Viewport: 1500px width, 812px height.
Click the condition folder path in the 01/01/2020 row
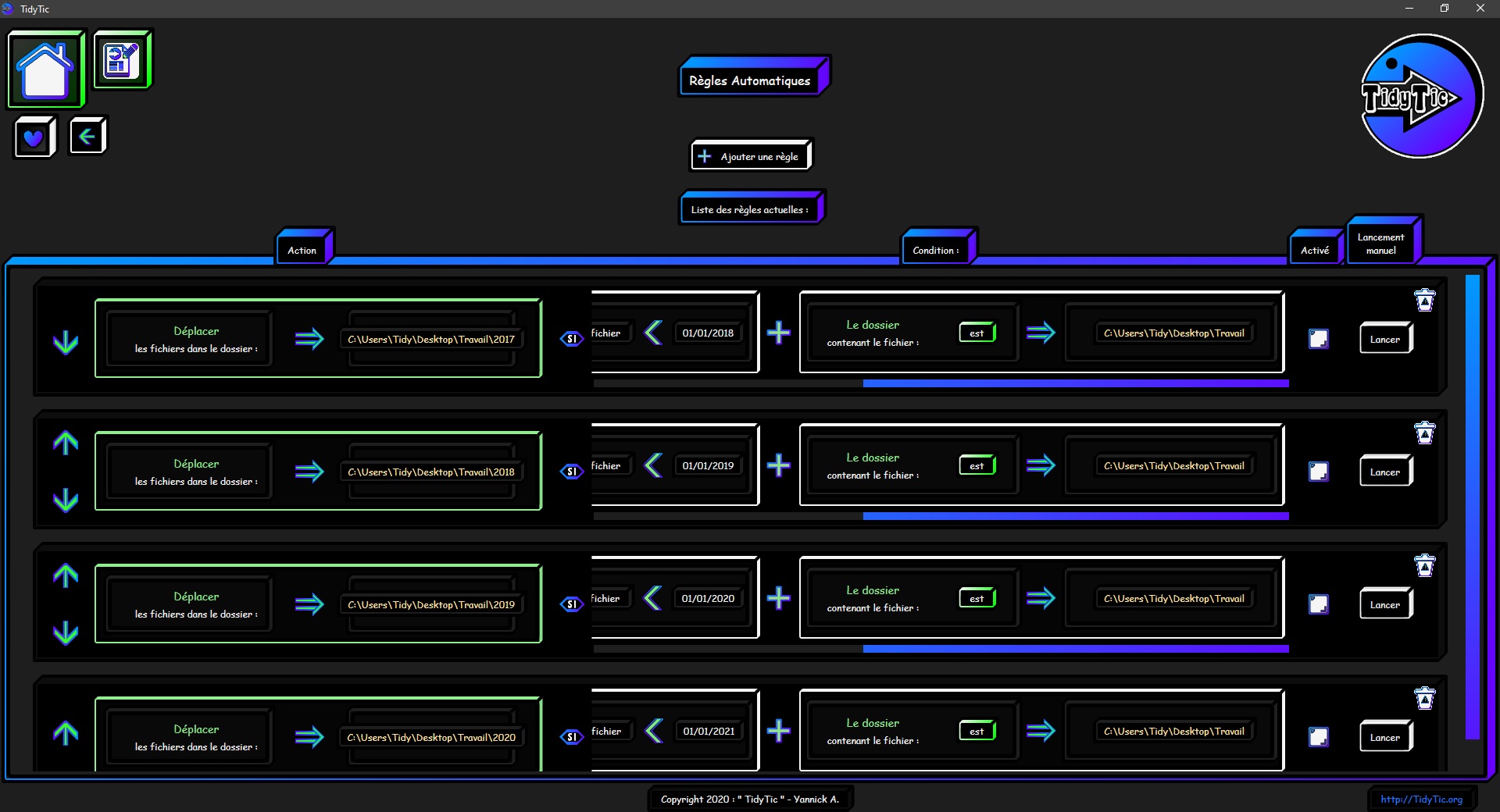tap(1174, 598)
